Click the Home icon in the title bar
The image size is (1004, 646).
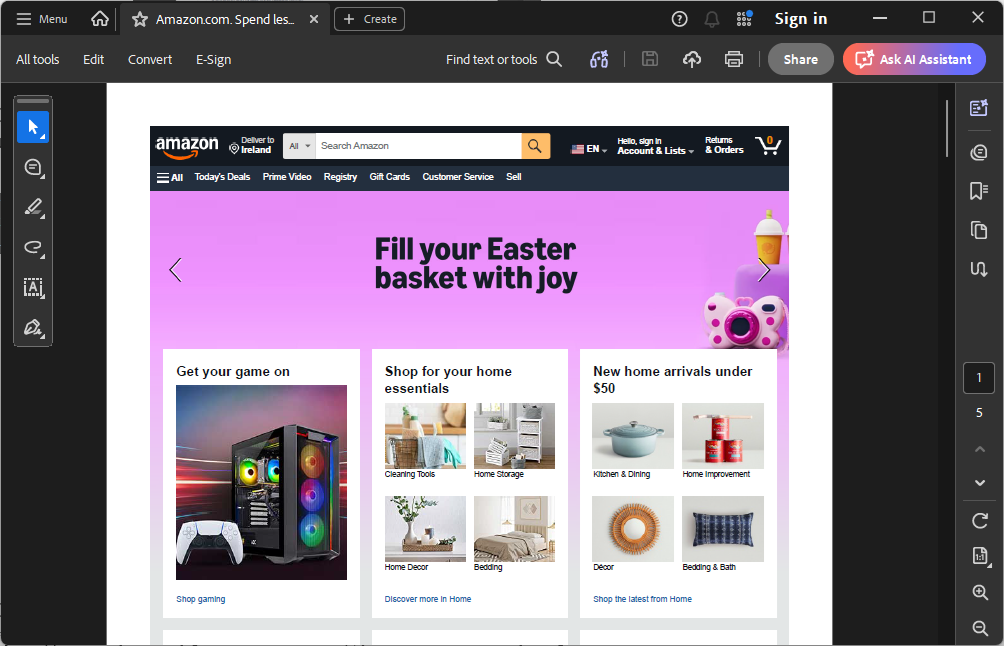99,18
